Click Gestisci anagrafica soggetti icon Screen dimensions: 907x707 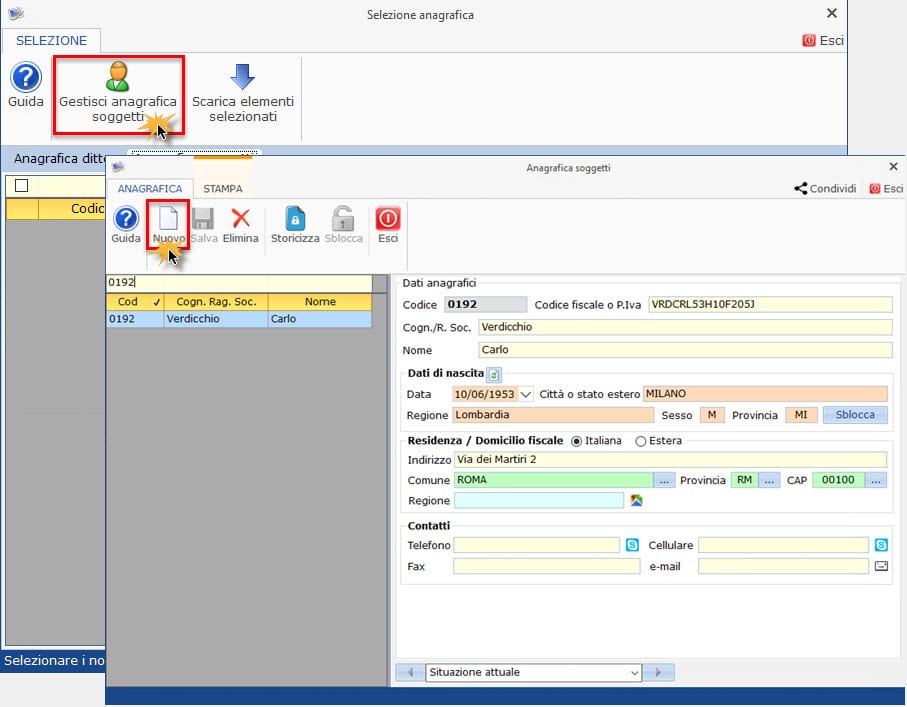click(x=118, y=76)
